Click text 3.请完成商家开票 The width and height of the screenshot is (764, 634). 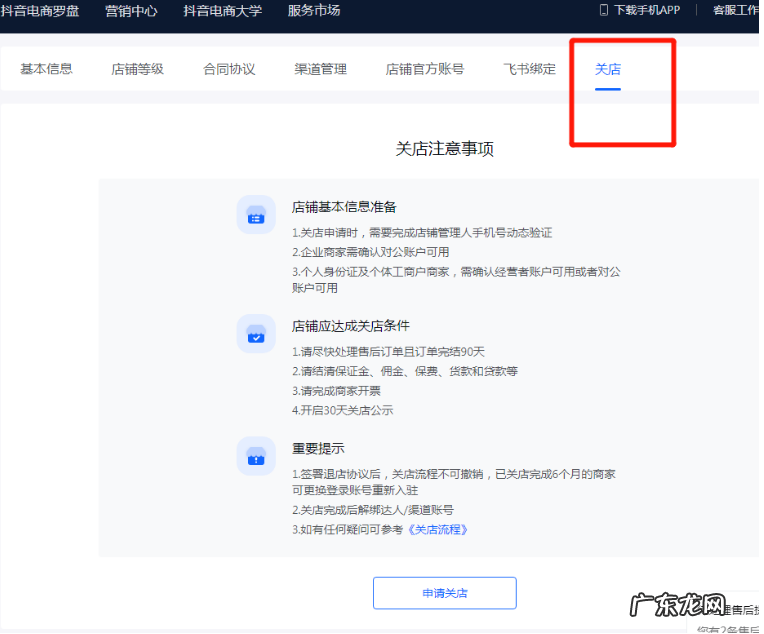coord(336,391)
